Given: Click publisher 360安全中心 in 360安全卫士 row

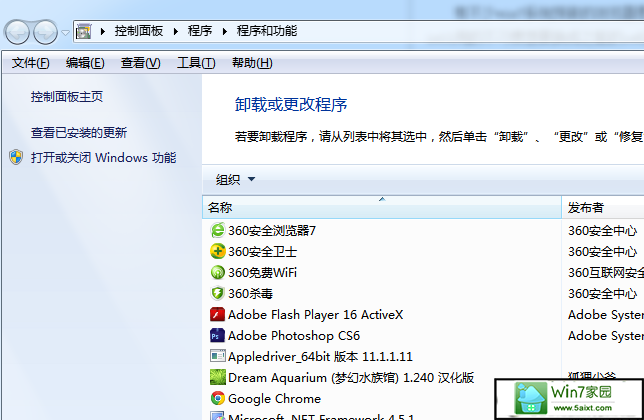Looking at the screenshot, I should [603, 252].
